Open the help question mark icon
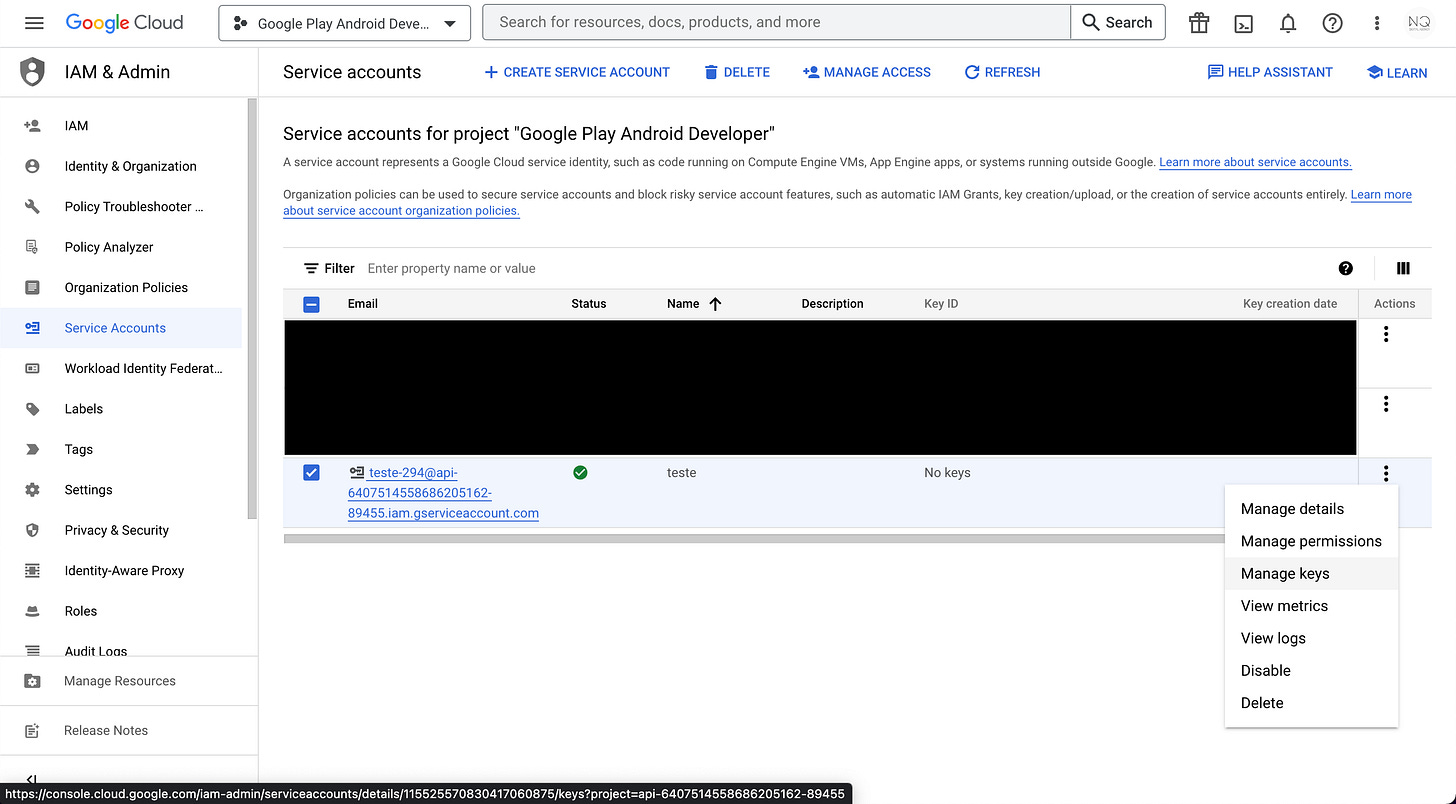 click(1332, 23)
